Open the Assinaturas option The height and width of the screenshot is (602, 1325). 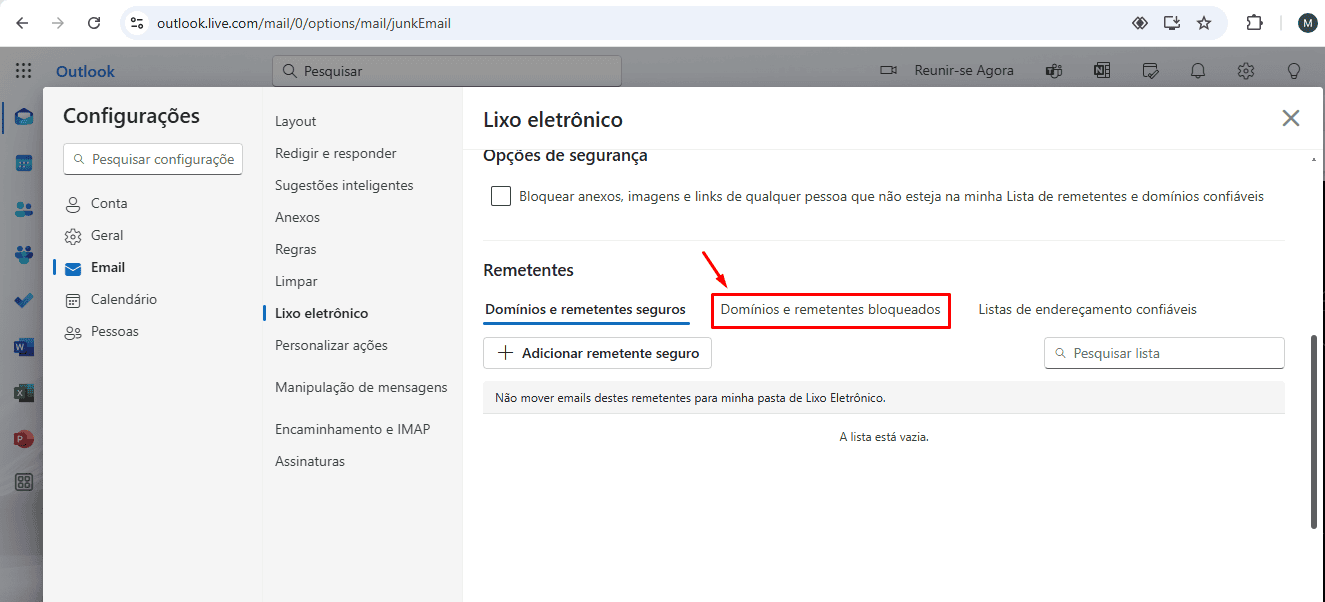pos(310,461)
